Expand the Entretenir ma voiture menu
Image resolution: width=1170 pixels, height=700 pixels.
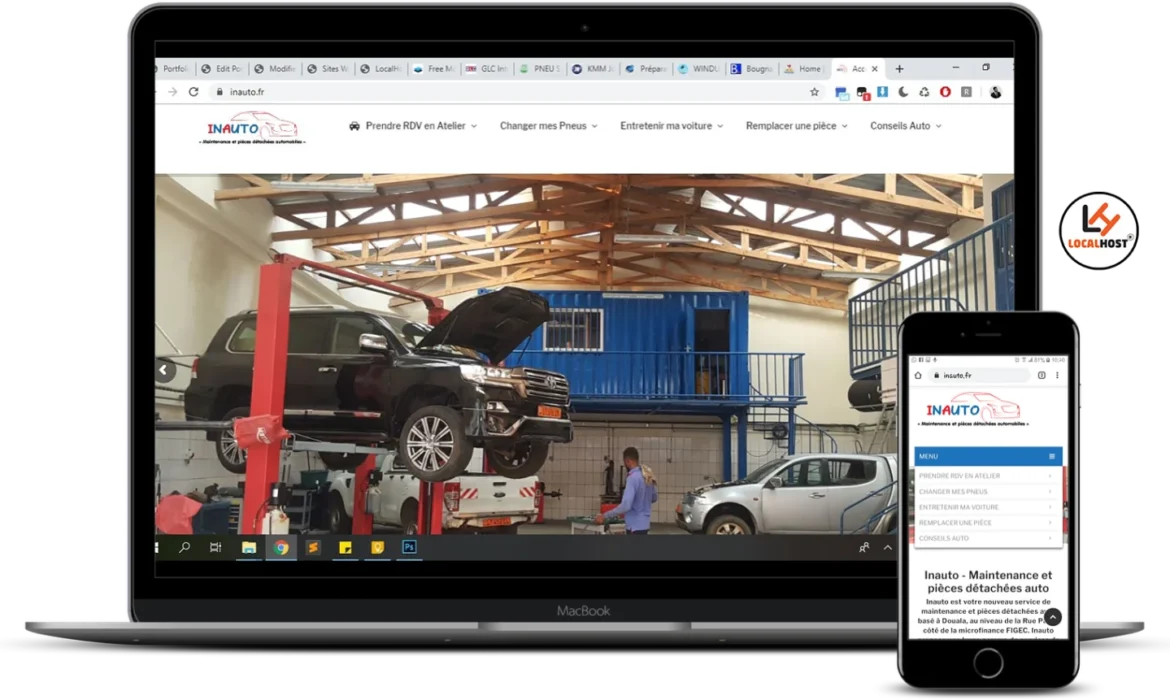[x=671, y=126]
